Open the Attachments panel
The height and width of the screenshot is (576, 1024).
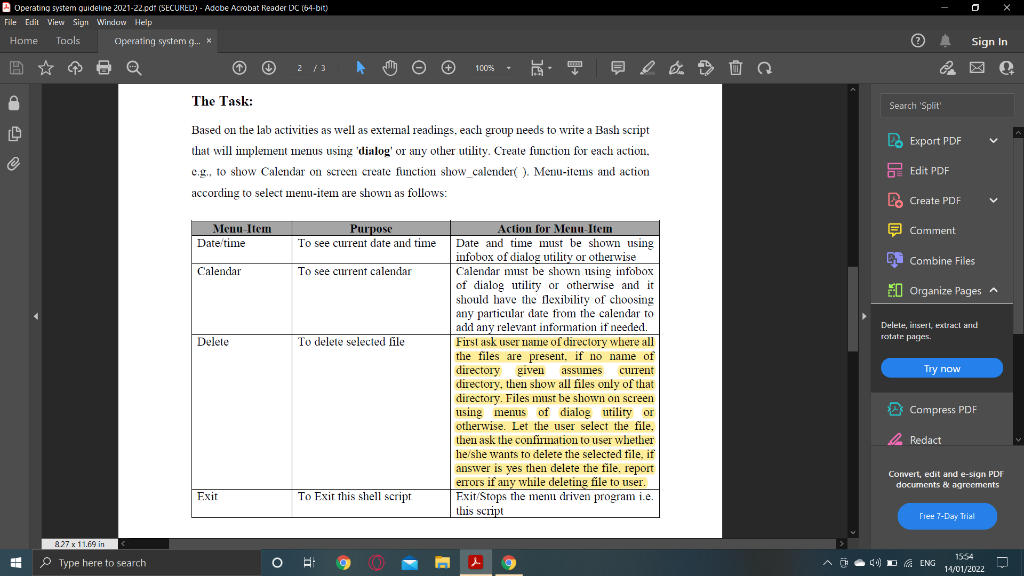point(14,161)
